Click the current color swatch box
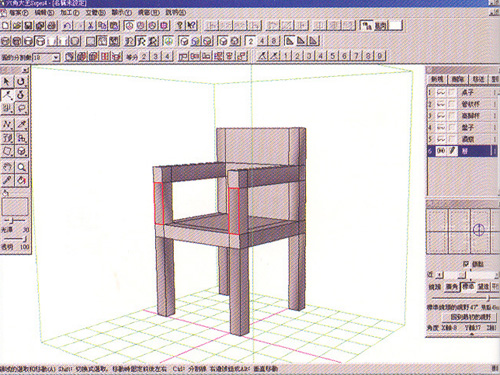The width and height of the screenshot is (500, 375). [15, 207]
